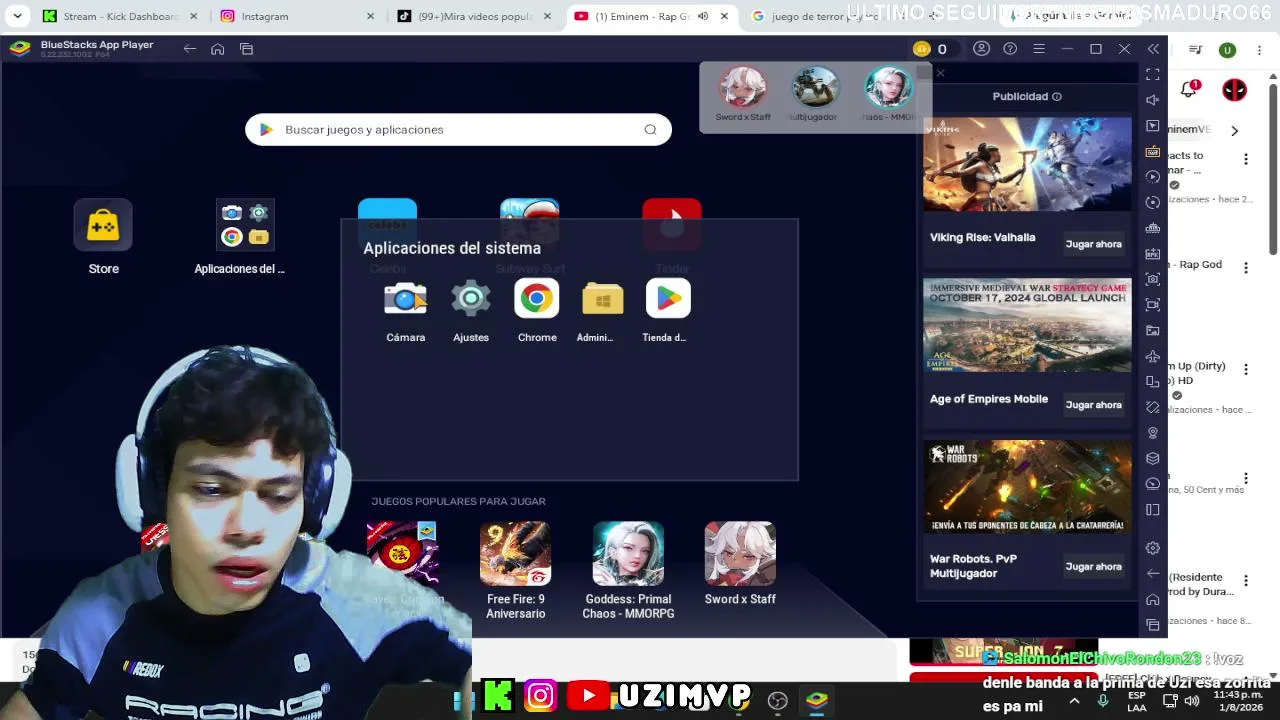The width and height of the screenshot is (1280, 720).
Task: Enter BlueStacks full screen mode
Action: pyautogui.click(x=1153, y=74)
